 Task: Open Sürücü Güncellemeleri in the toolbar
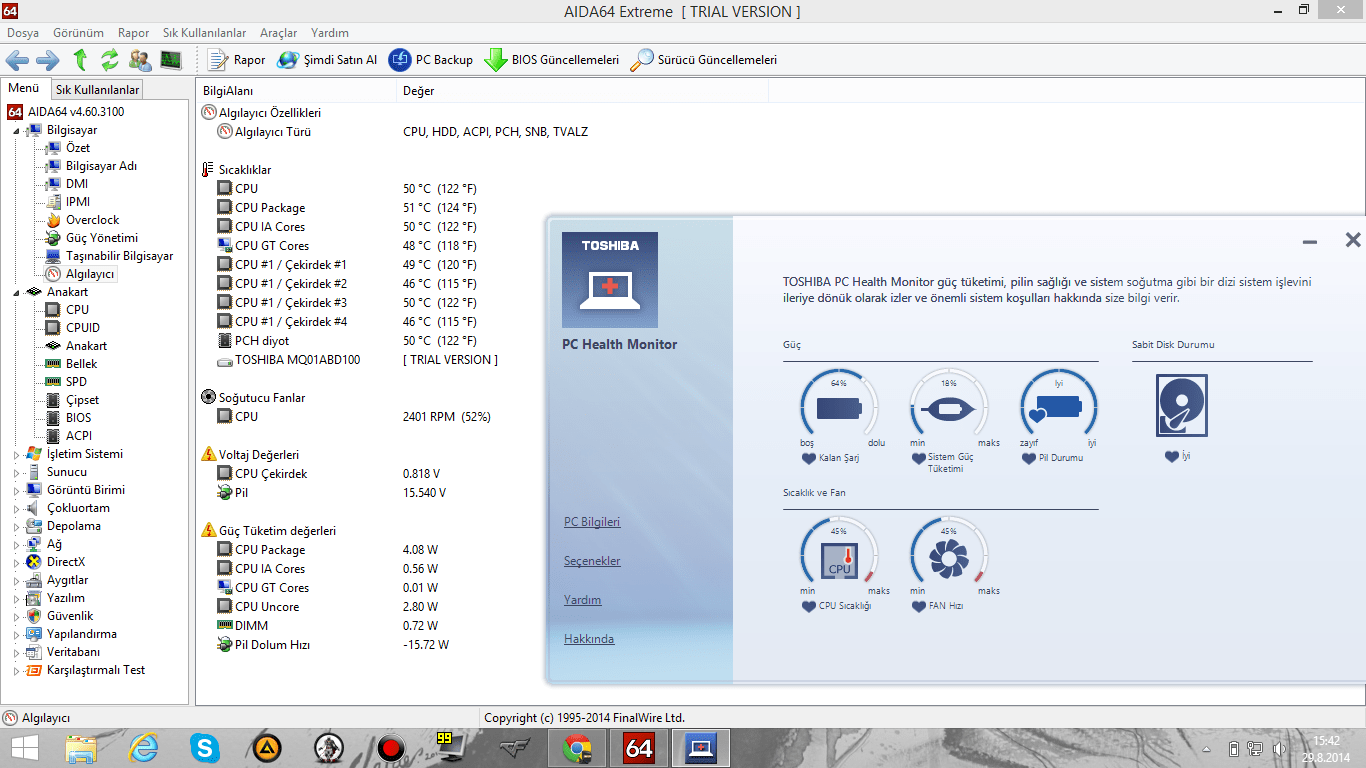click(x=703, y=60)
